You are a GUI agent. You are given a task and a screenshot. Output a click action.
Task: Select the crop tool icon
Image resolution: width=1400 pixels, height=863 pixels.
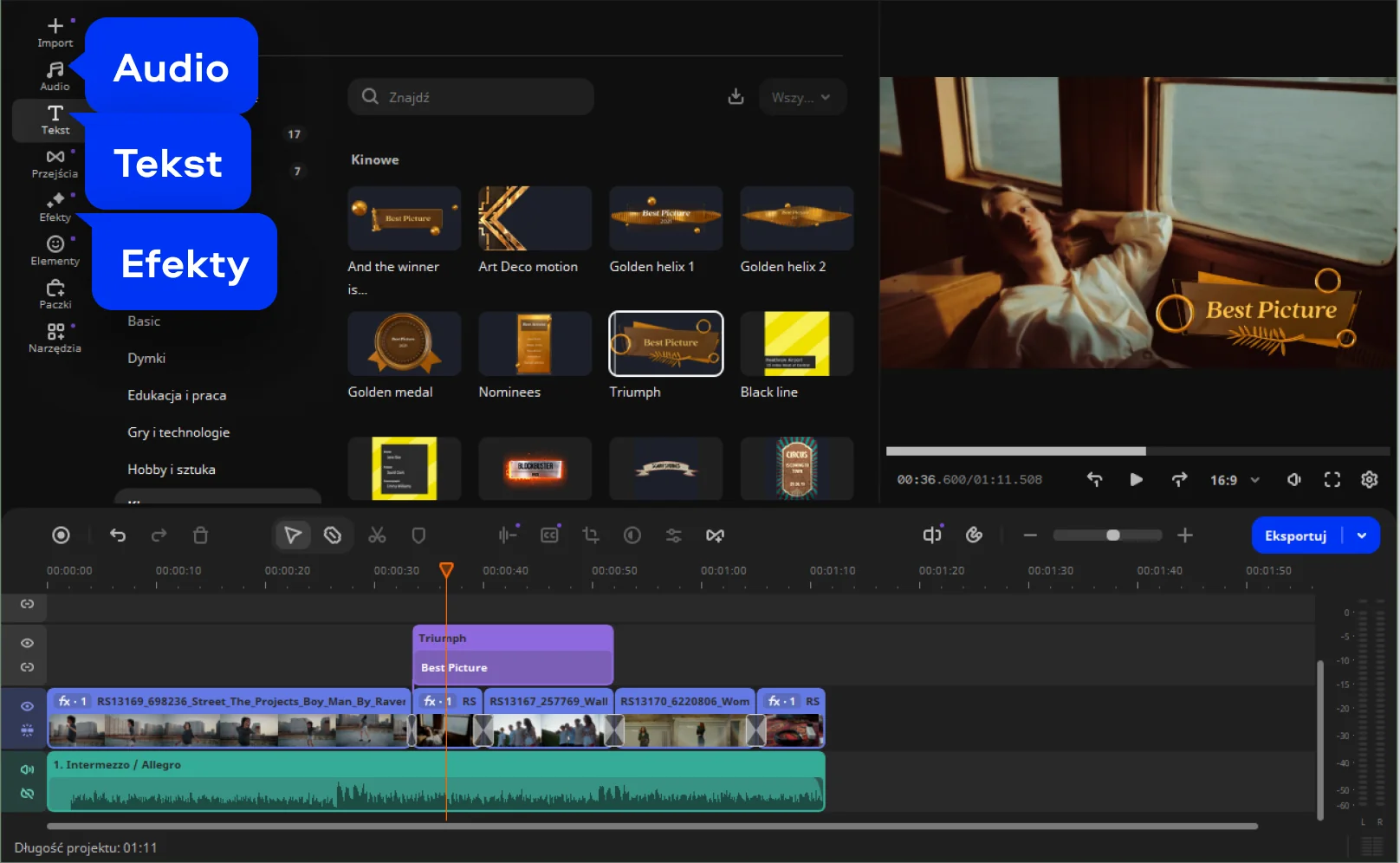(x=591, y=535)
